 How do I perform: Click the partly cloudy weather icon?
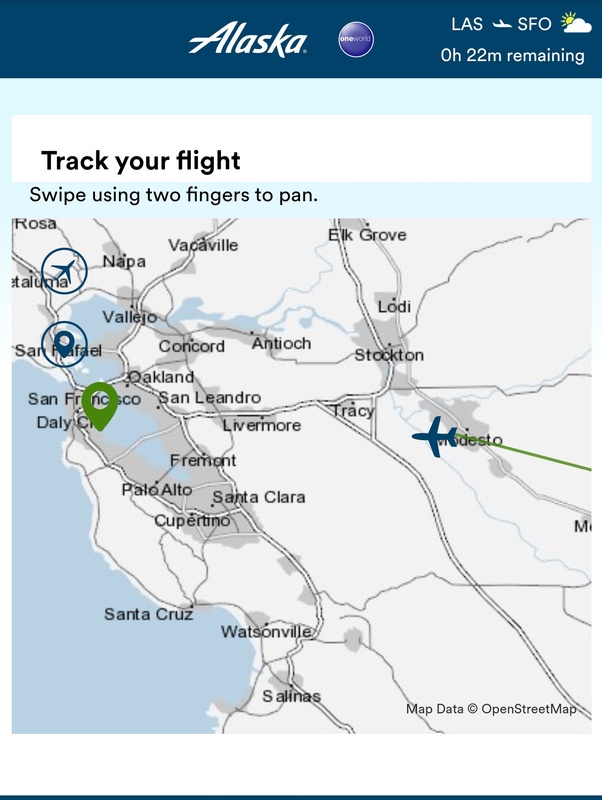point(574,23)
